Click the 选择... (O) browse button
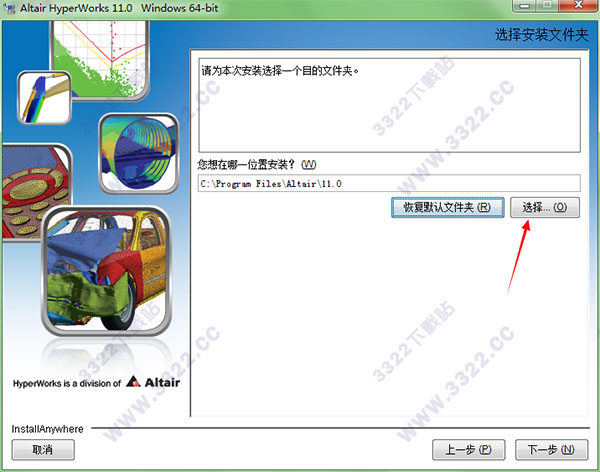The height and width of the screenshot is (472, 600). tap(545, 207)
